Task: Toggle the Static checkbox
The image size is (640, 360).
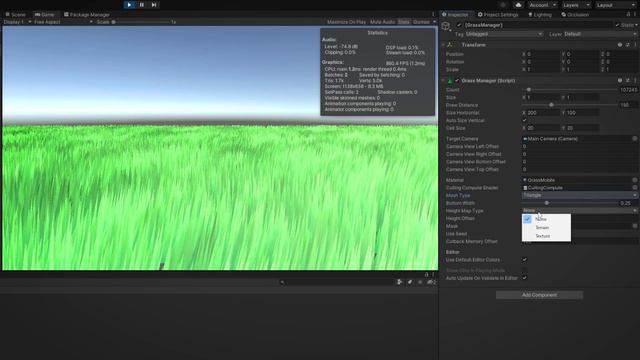Action: (618, 25)
